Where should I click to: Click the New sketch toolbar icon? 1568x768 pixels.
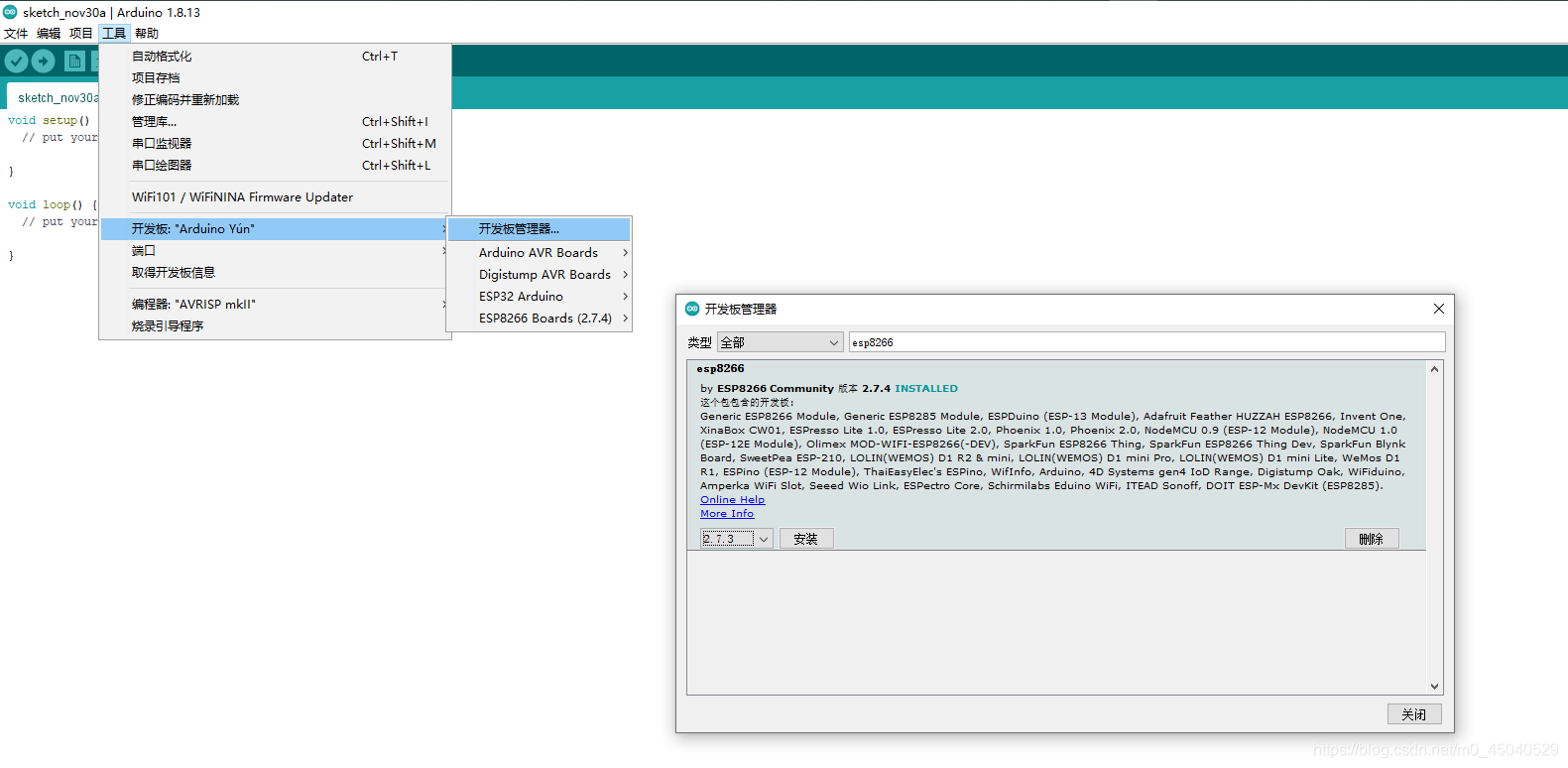74,62
